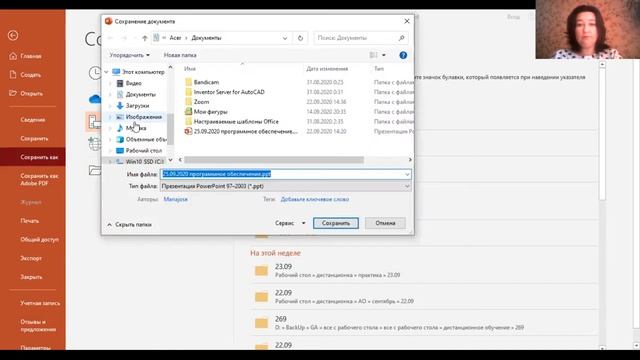Select Документы in the navigation tree
640x360 pixels.
click(140, 94)
